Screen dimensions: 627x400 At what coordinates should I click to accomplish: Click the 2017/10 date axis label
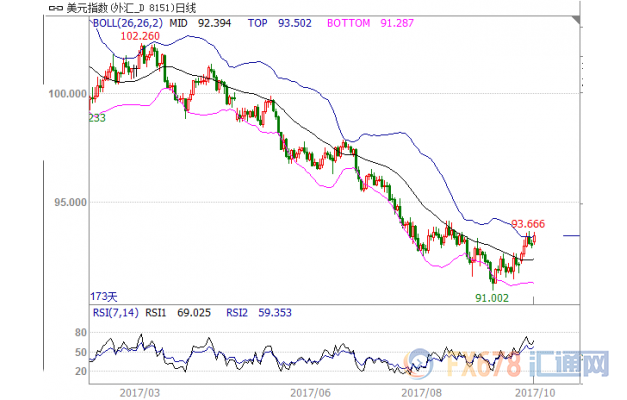(535, 393)
